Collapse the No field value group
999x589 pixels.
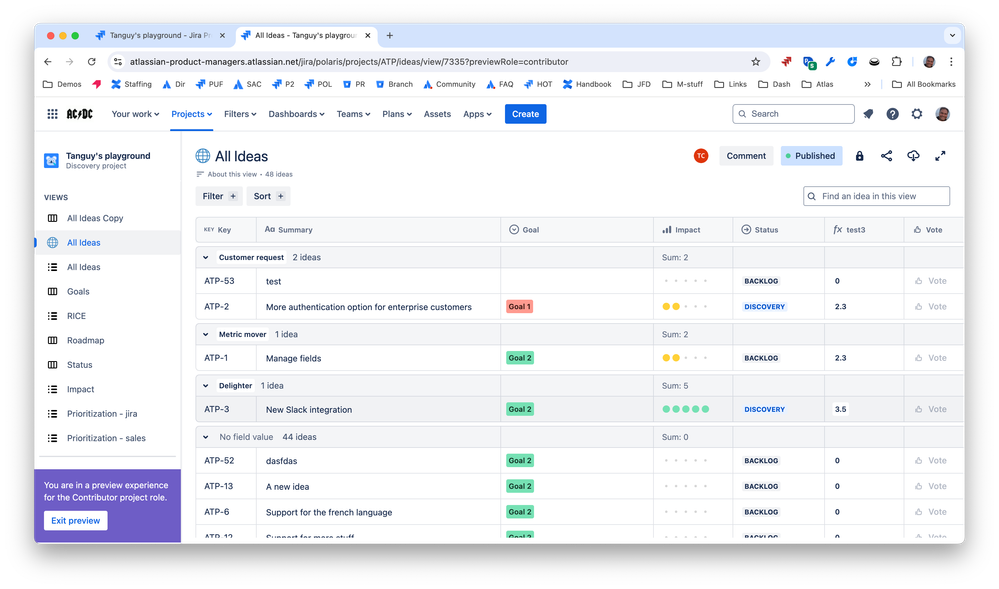205,437
